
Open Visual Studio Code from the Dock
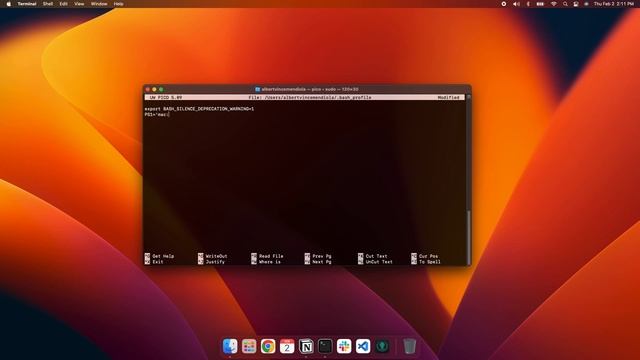(363, 346)
